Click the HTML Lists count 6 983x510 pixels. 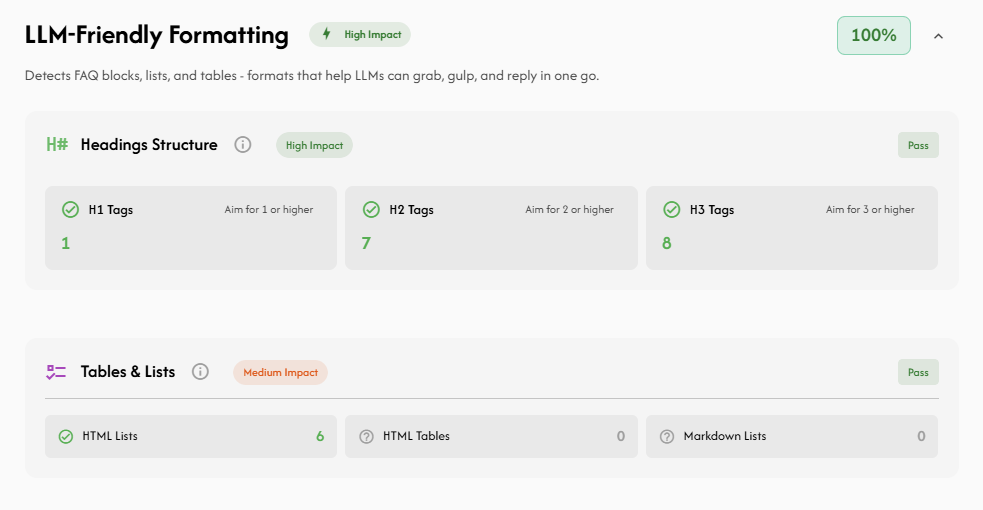pyautogui.click(x=320, y=436)
